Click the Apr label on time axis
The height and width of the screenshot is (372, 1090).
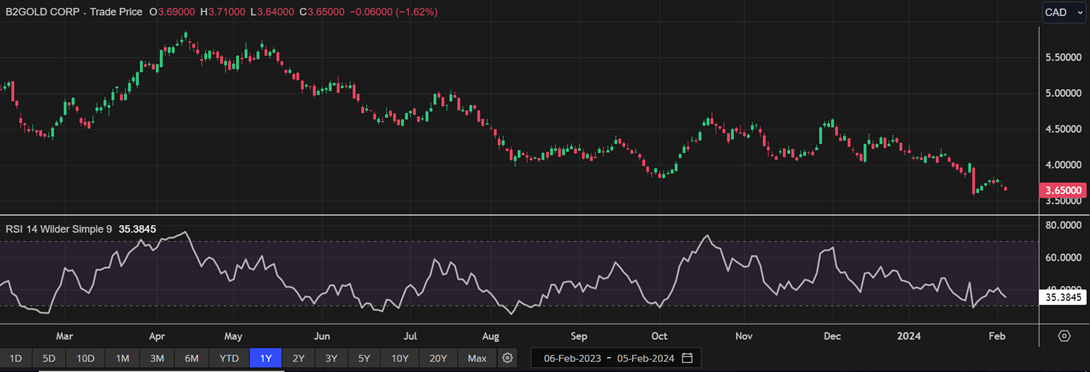pyautogui.click(x=156, y=336)
